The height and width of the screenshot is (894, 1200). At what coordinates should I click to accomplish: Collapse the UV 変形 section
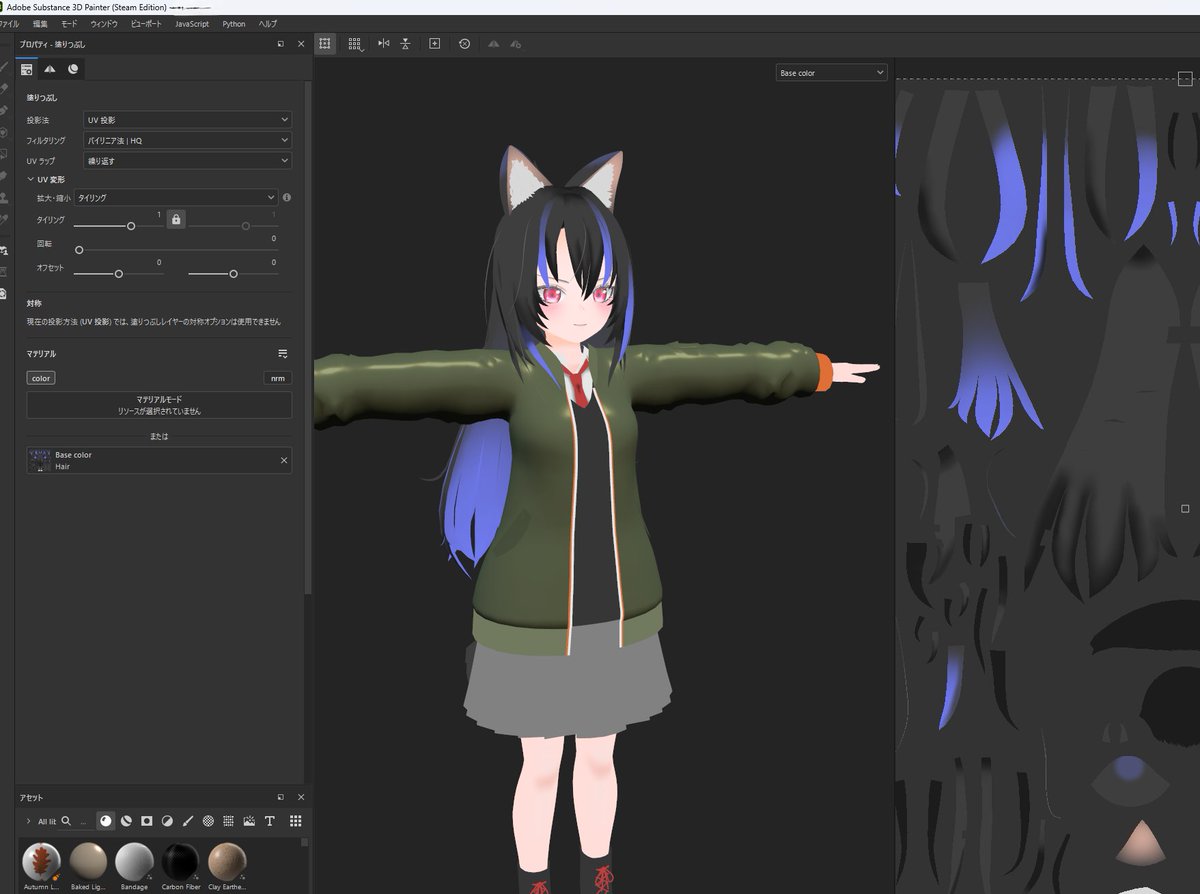32,179
